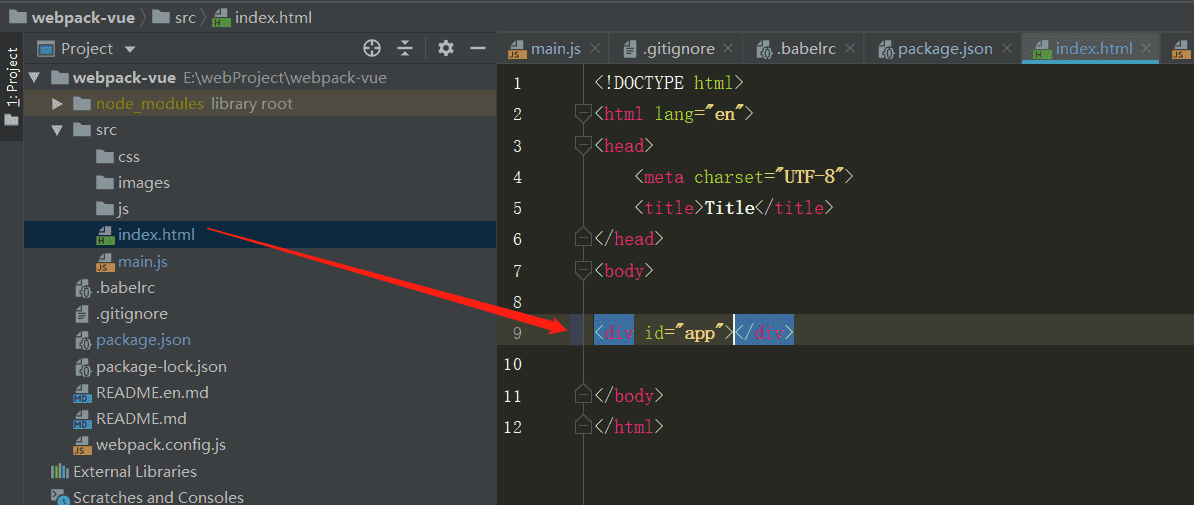Collapse all via the Project panel icon
Screen dimensions: 1194x505
coord(405,49)
